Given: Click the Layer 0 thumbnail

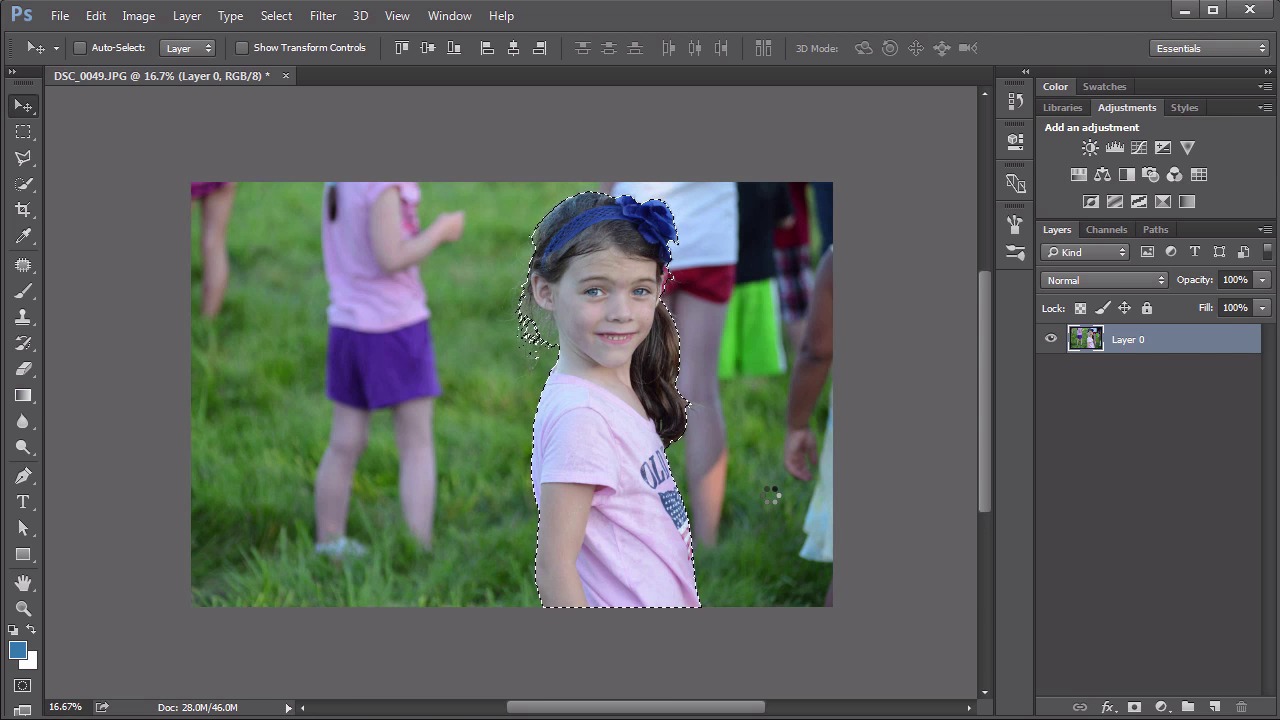Looking at the screenshot, I should 1085,339.
